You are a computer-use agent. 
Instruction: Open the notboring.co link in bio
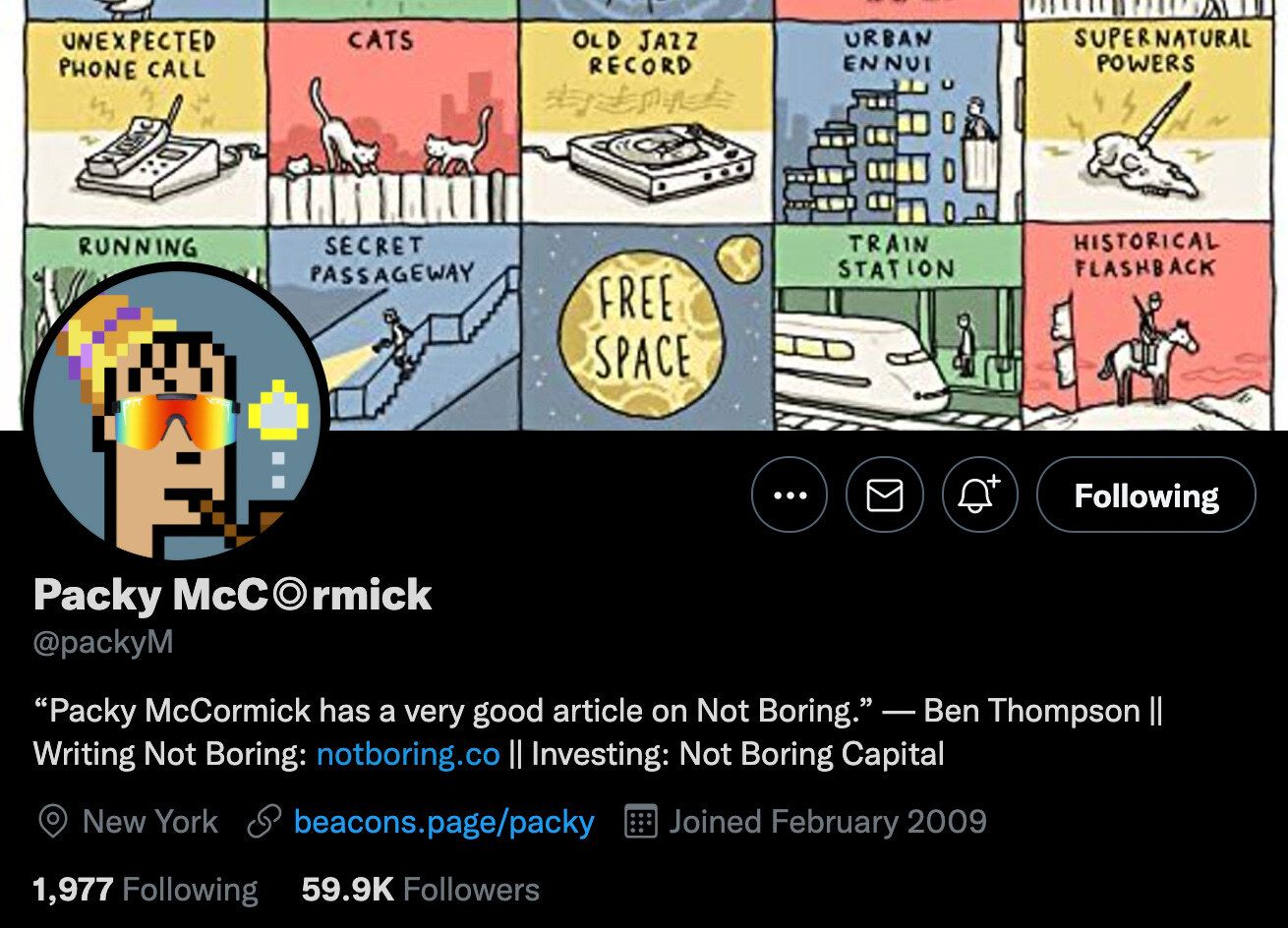point(408,754)
